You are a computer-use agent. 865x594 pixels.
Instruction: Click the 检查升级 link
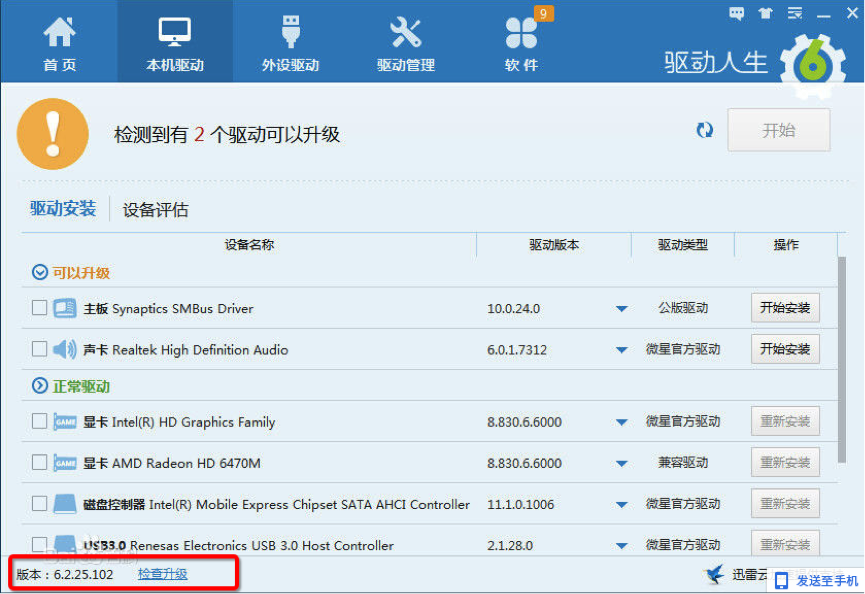point(162,574)
